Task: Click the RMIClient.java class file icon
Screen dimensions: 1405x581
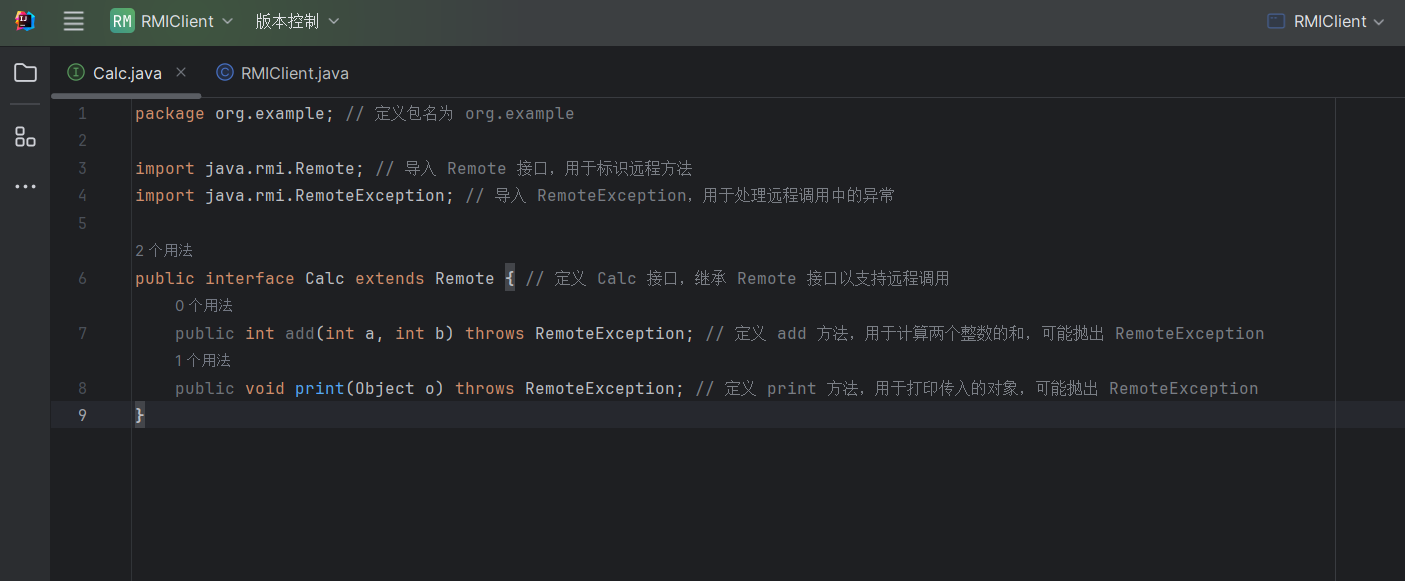Action: pyautogui.click(x=225, y=73)
